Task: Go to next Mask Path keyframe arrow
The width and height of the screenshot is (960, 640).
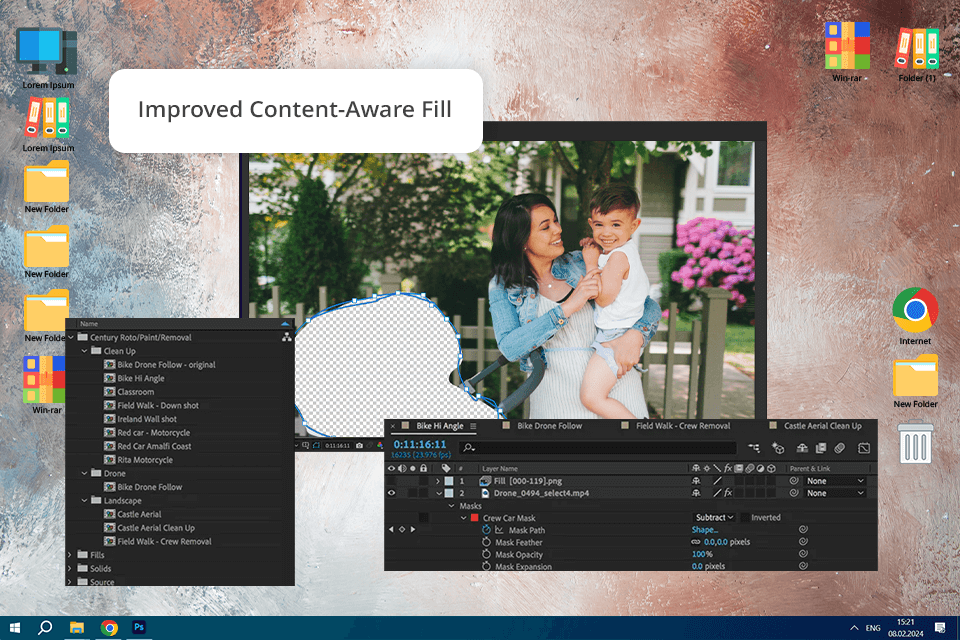Action: click(413, 529)
